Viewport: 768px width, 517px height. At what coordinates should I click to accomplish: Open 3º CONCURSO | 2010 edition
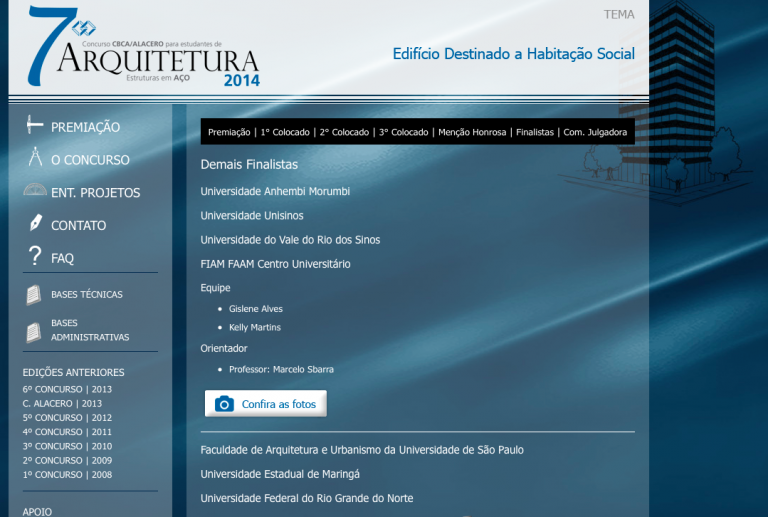pyautogui.click(x=67, y=446)
